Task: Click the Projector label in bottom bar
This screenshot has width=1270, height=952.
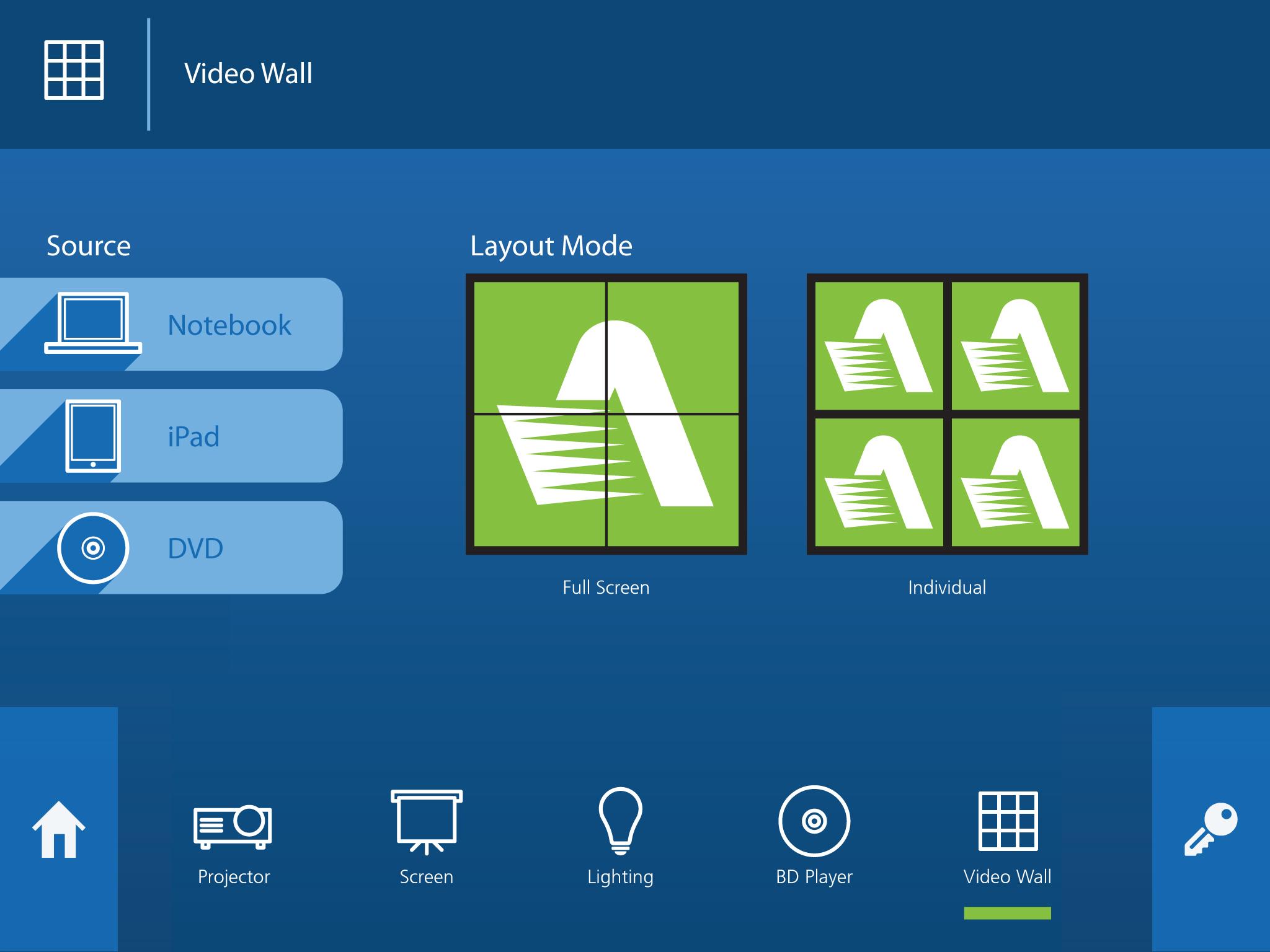Action: coord(234,876)
